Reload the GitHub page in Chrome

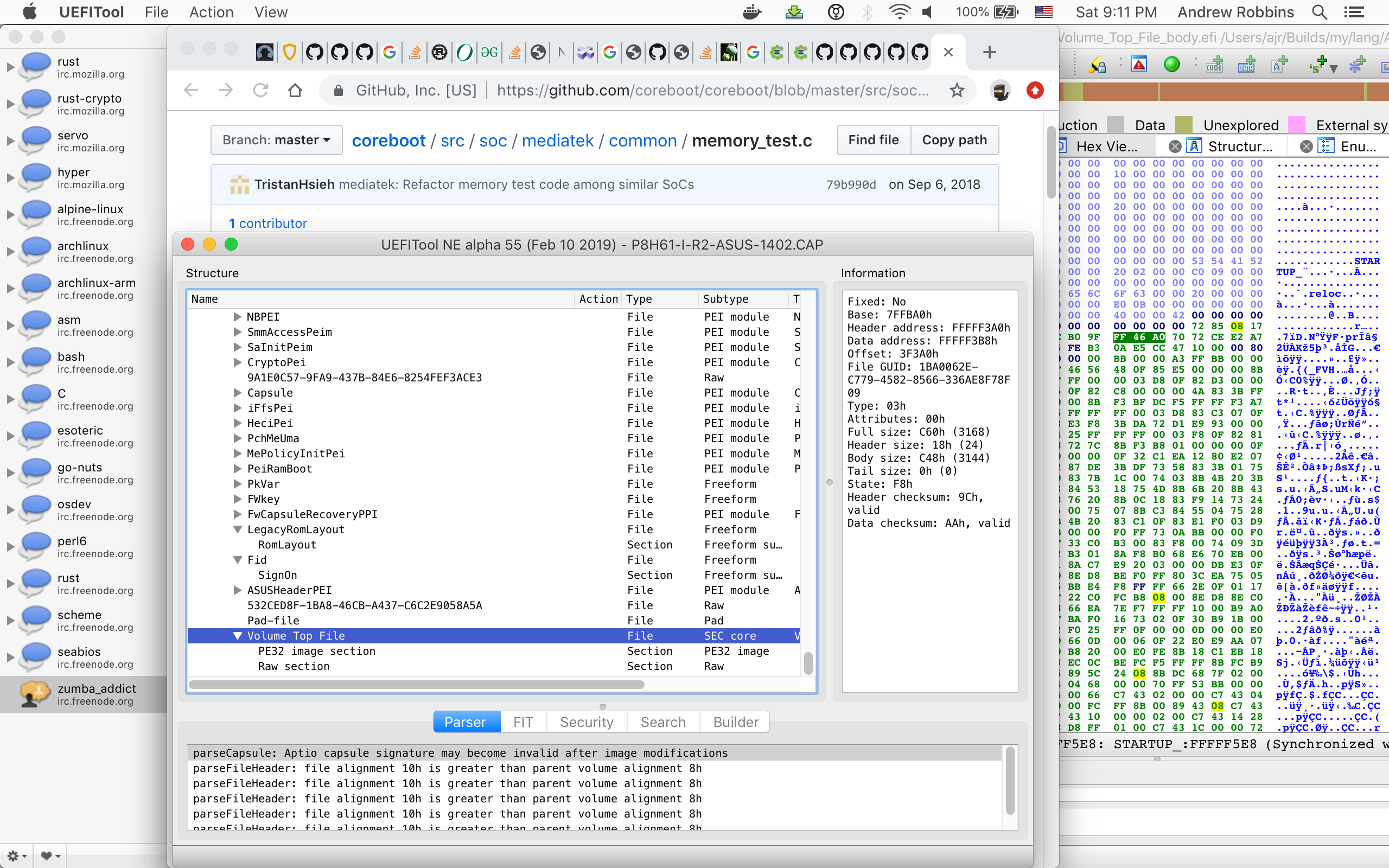(260, 90)
